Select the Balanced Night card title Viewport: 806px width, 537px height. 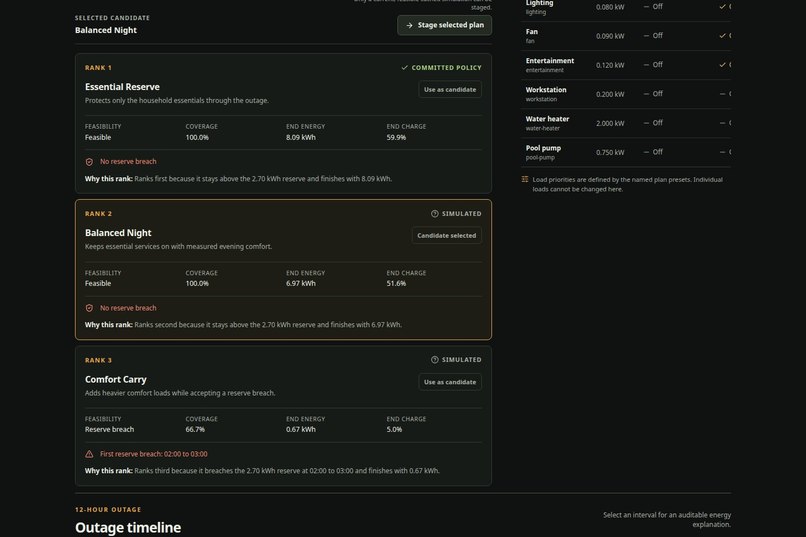coord(118,233)
